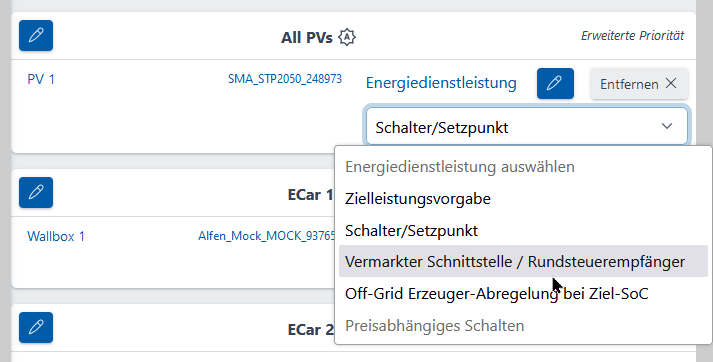Edit the All PVs group with the pencil icon
Image resolution: width=713 pixels, height=362 pixels.
pyautogui.click(x=36, y=35)
